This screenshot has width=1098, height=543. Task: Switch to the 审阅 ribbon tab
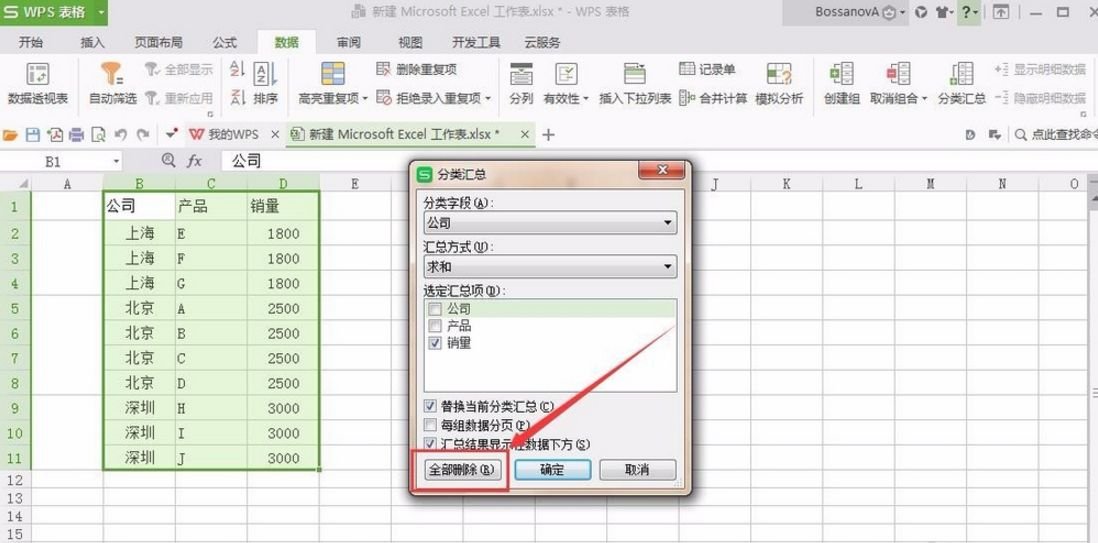click(x=349, y=43)
